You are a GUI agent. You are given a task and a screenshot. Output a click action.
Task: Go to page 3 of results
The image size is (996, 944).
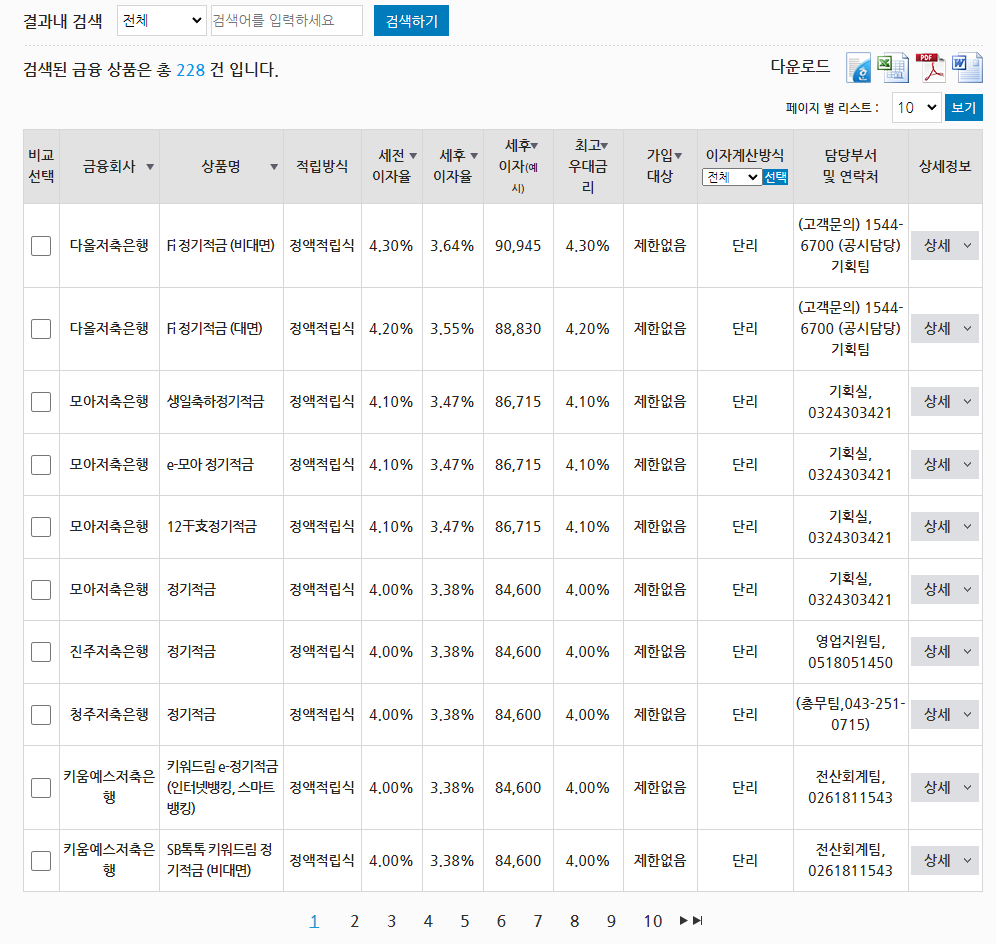(391, 921)
